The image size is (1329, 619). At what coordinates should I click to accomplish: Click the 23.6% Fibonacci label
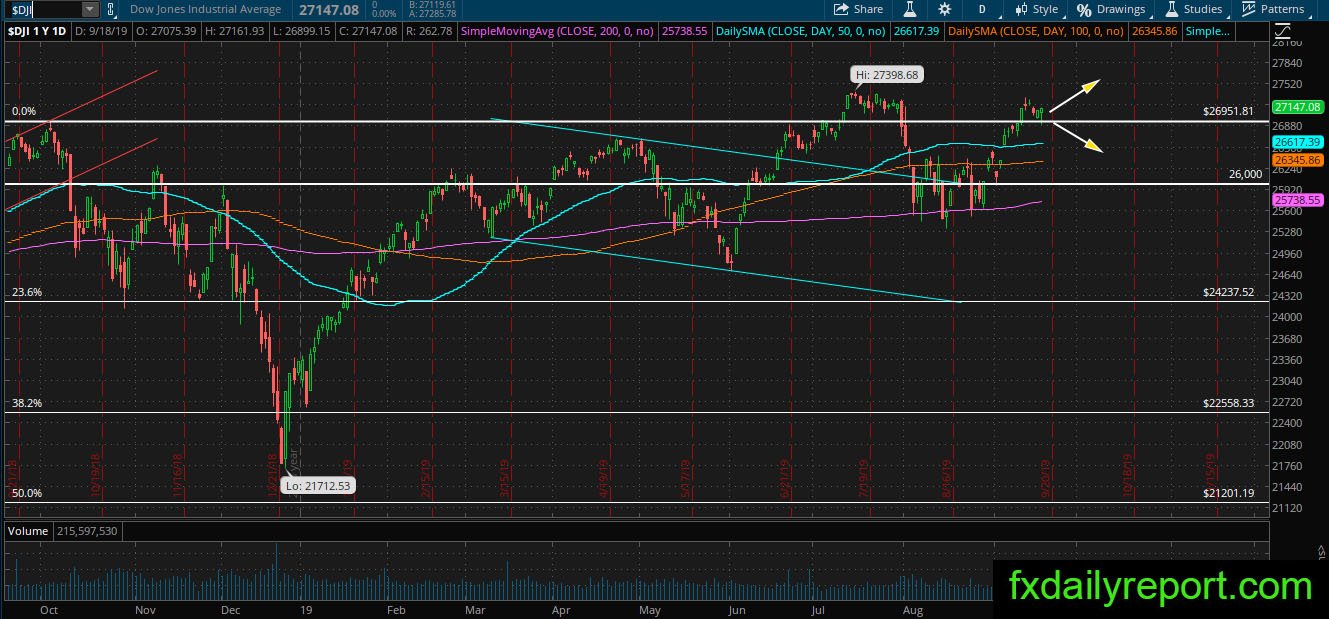(26, 292)
